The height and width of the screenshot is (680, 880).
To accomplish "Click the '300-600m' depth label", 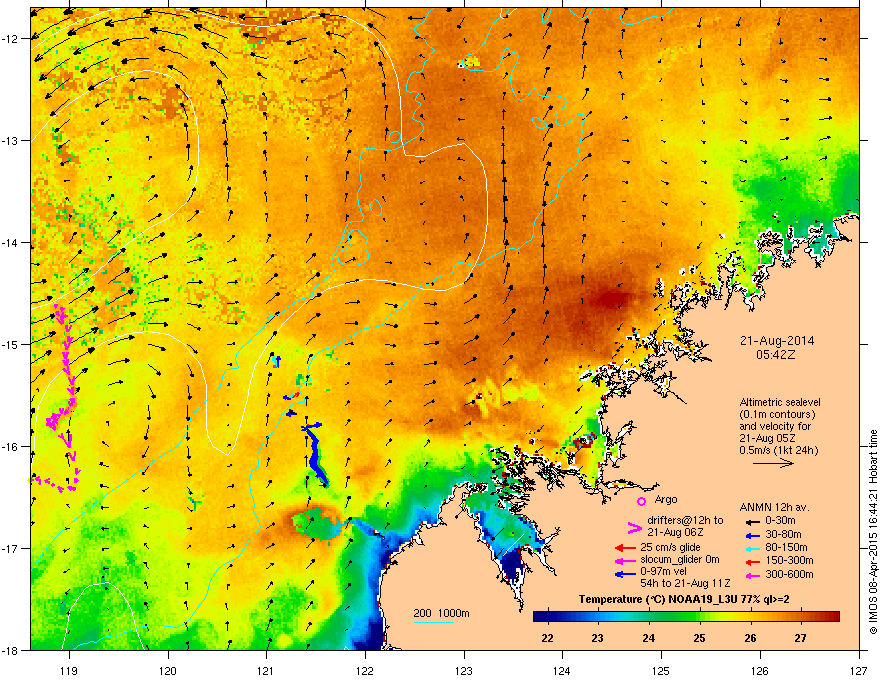I will tap(789, 575).
